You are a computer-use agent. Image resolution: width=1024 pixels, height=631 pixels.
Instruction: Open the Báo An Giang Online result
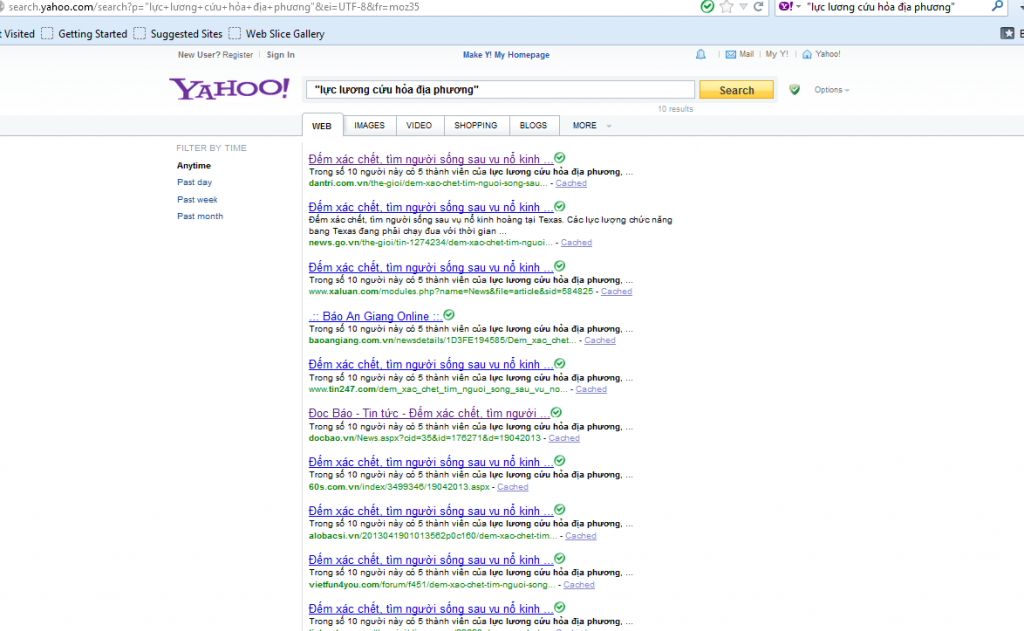375,316
